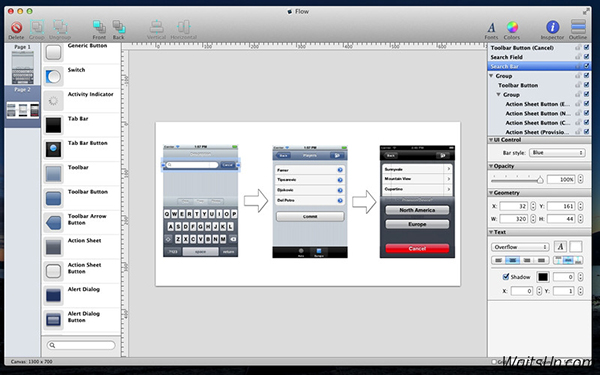Click the Horizontal align toolbar icon
600x375 pixels.
point(183,27)
